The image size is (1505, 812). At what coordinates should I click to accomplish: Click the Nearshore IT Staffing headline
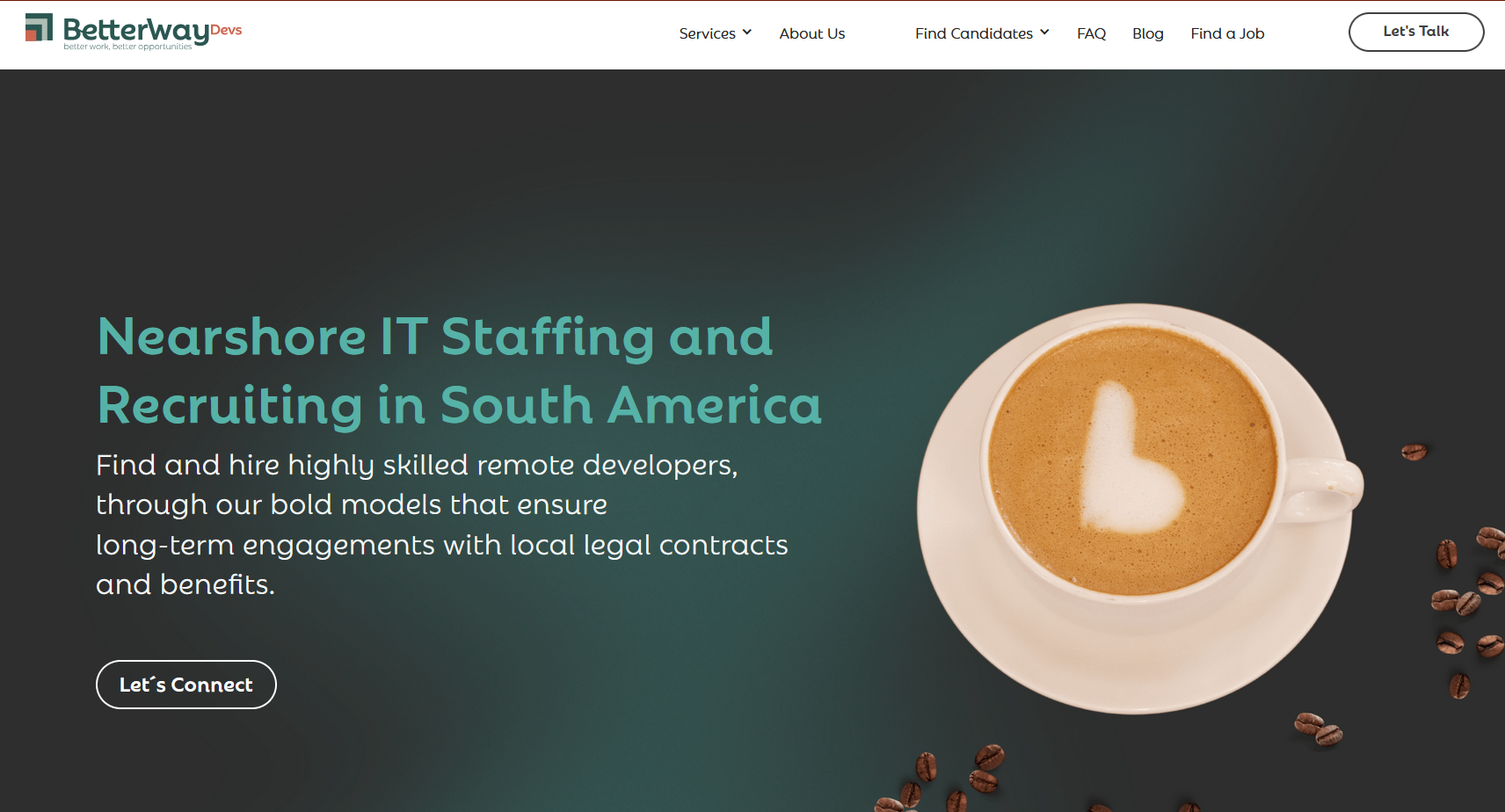(x=459, y=371)
